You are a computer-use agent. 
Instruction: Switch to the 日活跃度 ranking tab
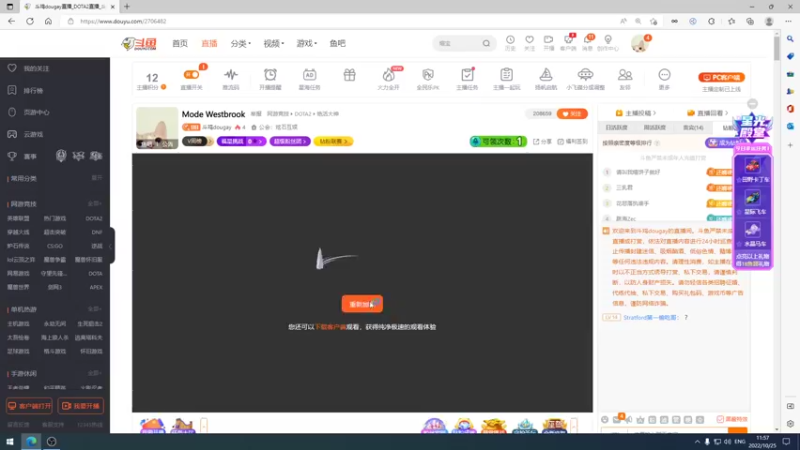616,128
